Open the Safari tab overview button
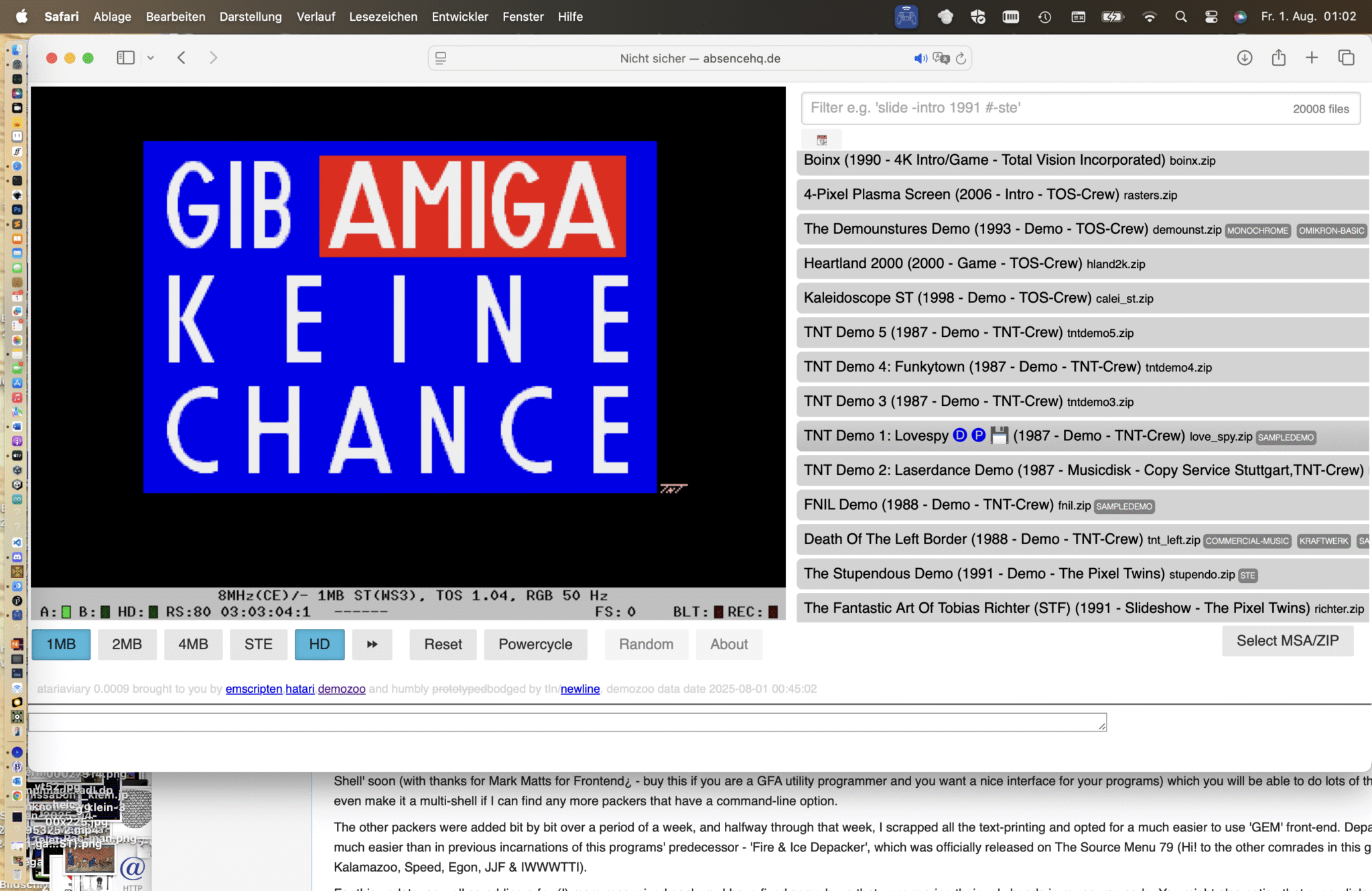Viewport: 1372px width, 891px height. pos(1346,58)
